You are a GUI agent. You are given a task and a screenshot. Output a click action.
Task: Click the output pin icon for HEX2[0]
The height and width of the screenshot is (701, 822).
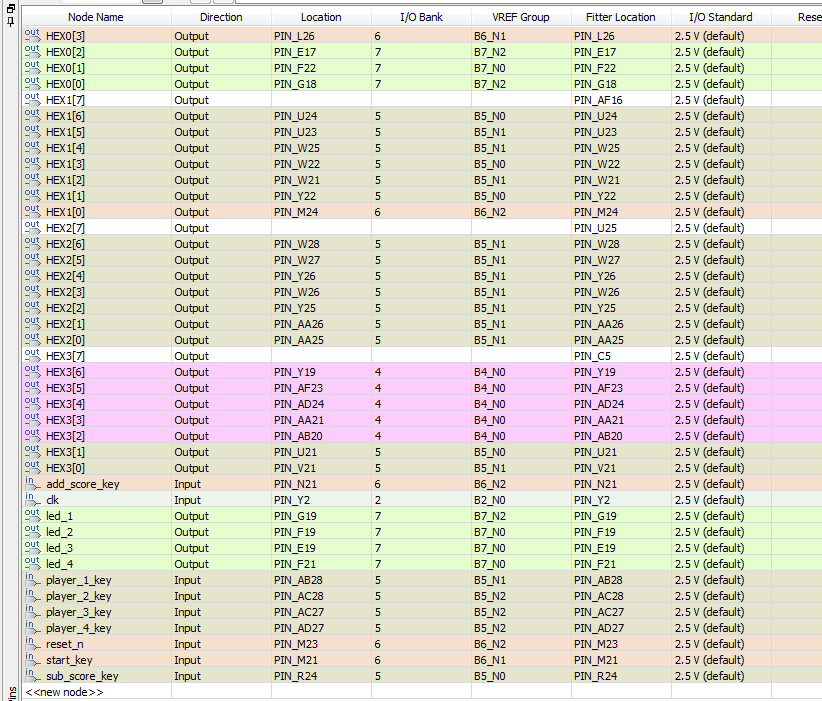pyautogui.click(x=32, y=339)
